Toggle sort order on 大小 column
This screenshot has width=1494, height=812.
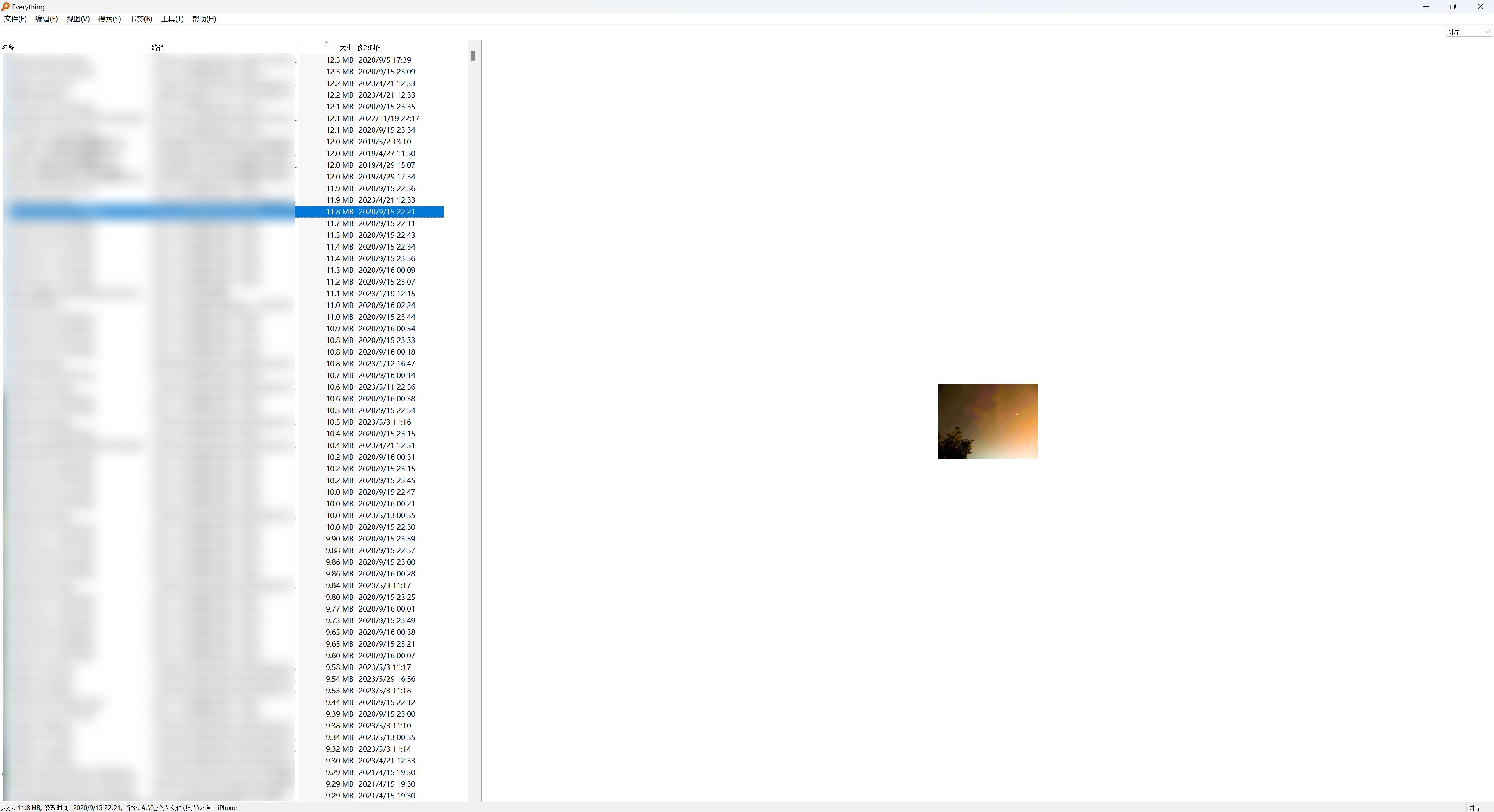pyautogui.click(x=346, y=47)
